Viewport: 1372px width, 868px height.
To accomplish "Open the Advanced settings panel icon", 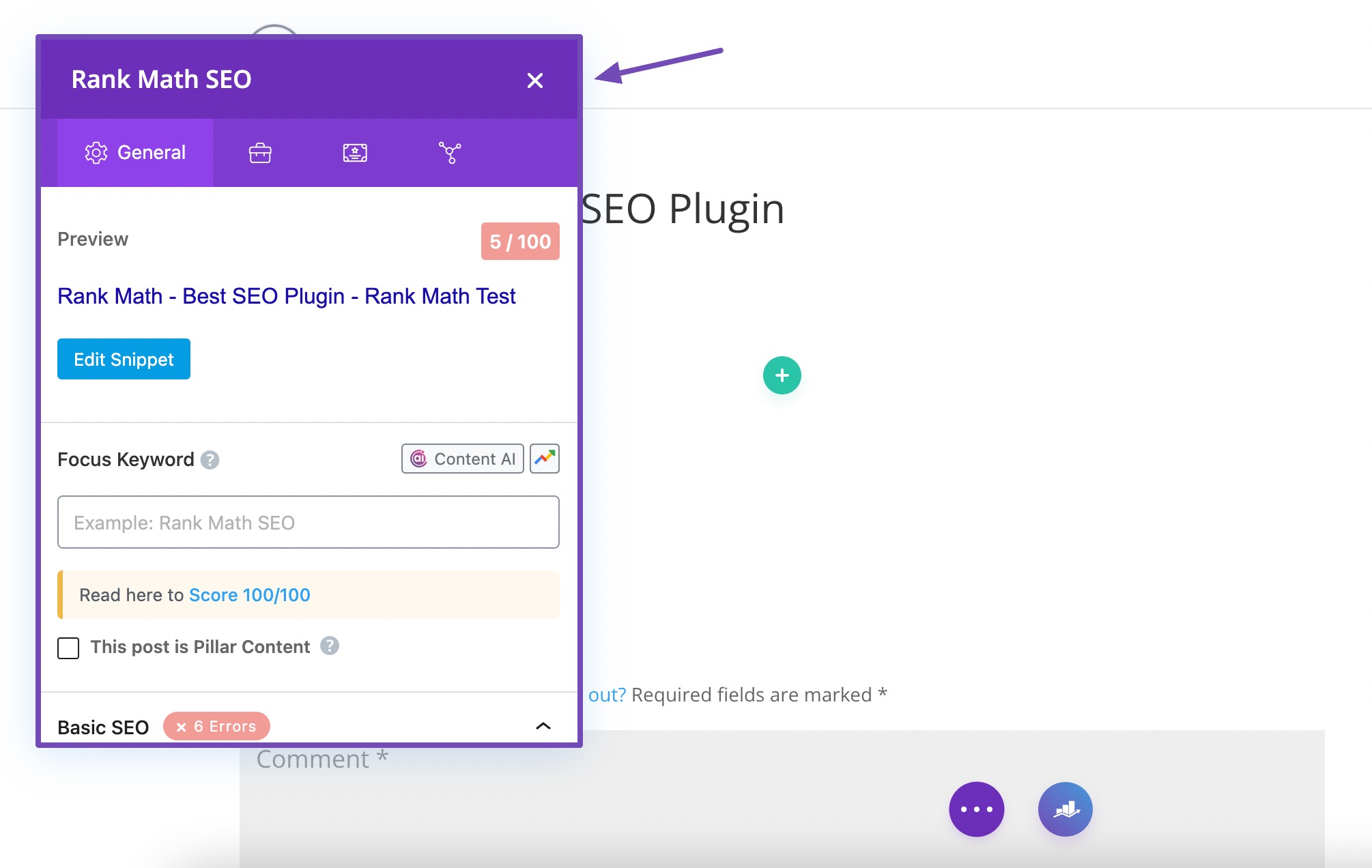I will pos(259,152).
